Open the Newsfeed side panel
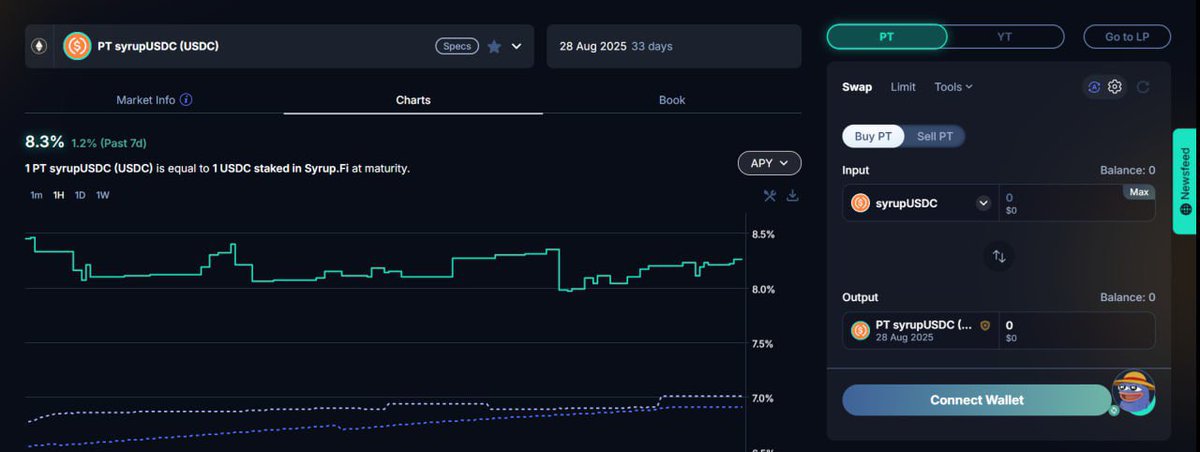This screenshot has height=452, width=1200. click(1186, 181)
